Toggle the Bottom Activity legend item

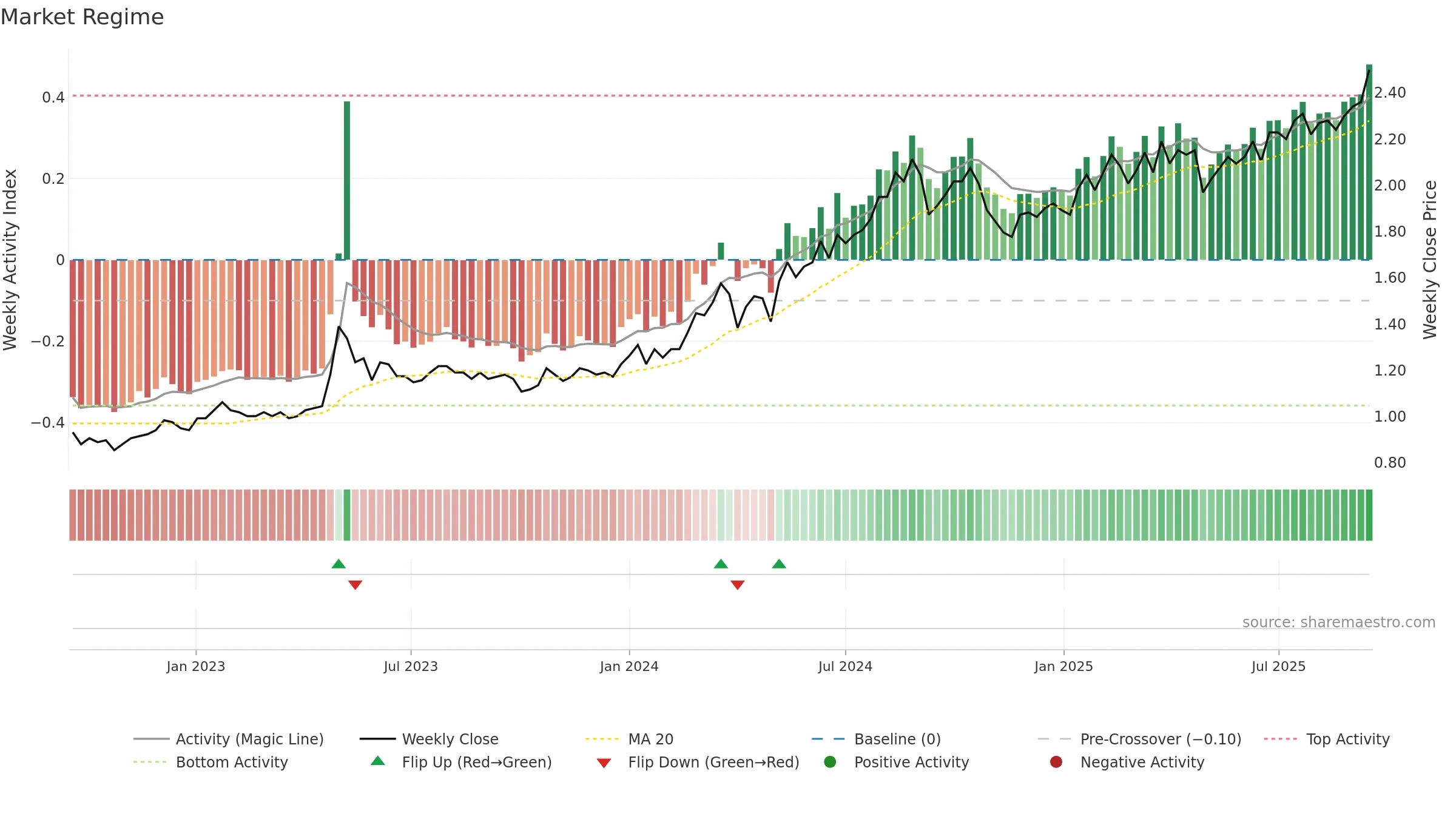coord(211,762)
